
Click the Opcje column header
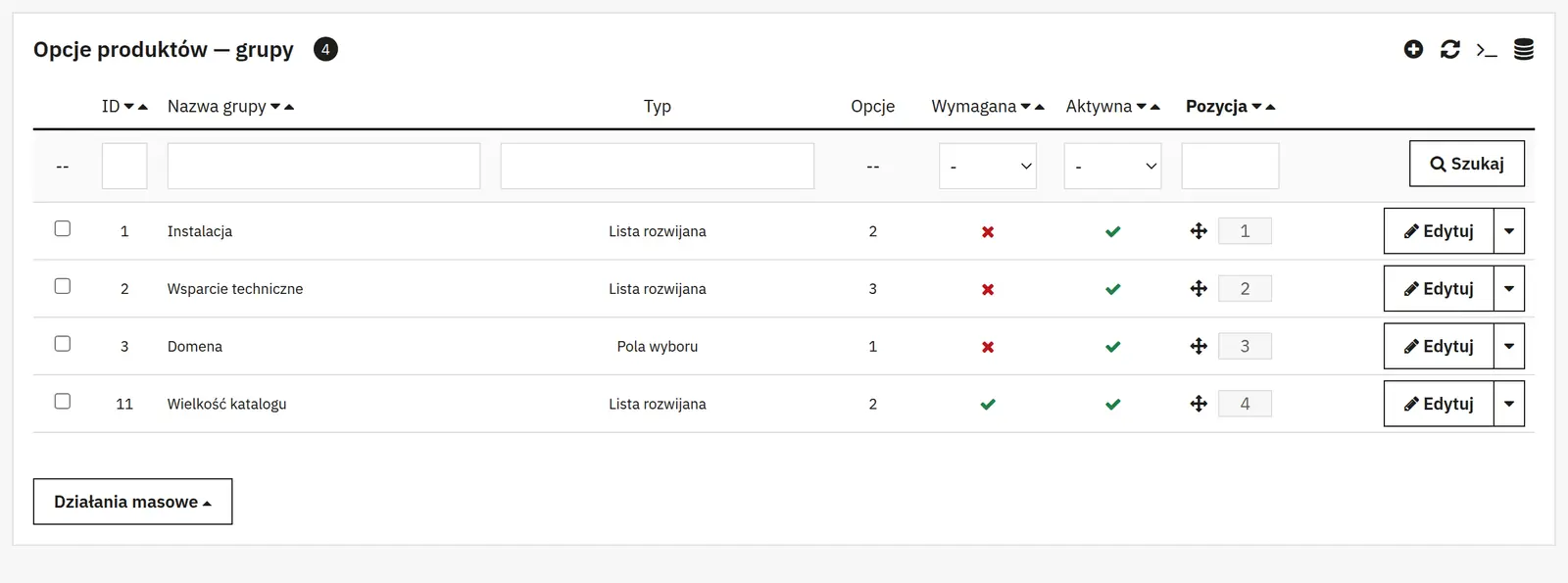tap(873, 106)
